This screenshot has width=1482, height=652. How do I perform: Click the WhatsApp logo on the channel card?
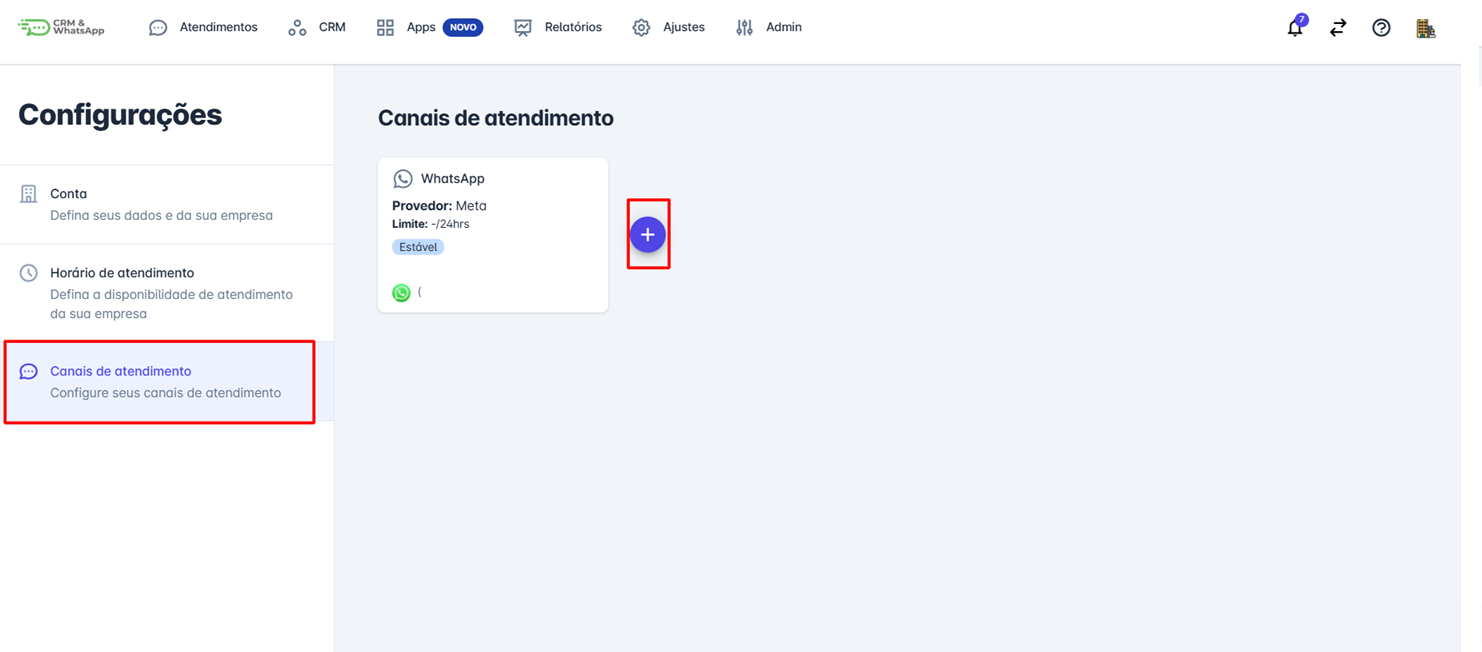tap(403, 178)
